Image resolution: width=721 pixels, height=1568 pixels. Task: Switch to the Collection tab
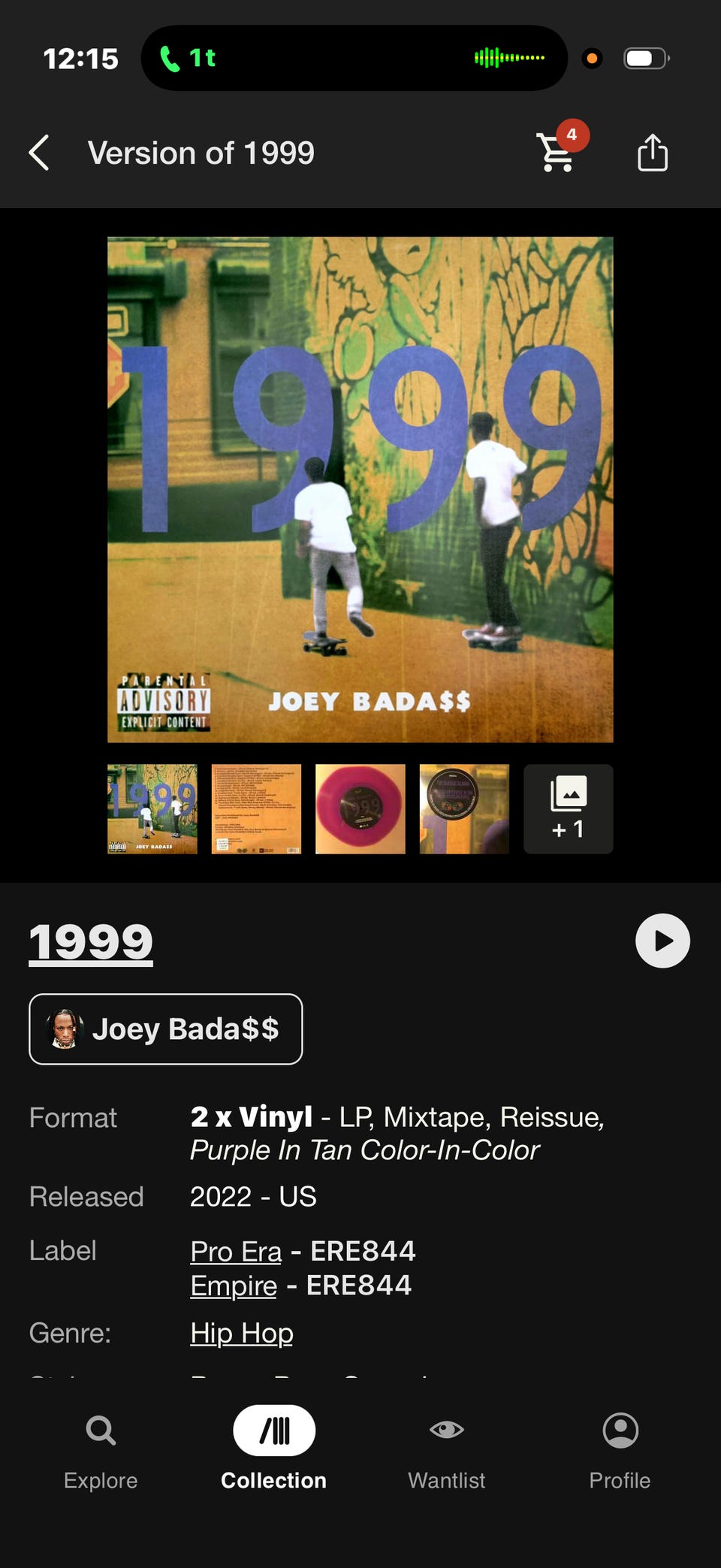(x=274, y=1450)
